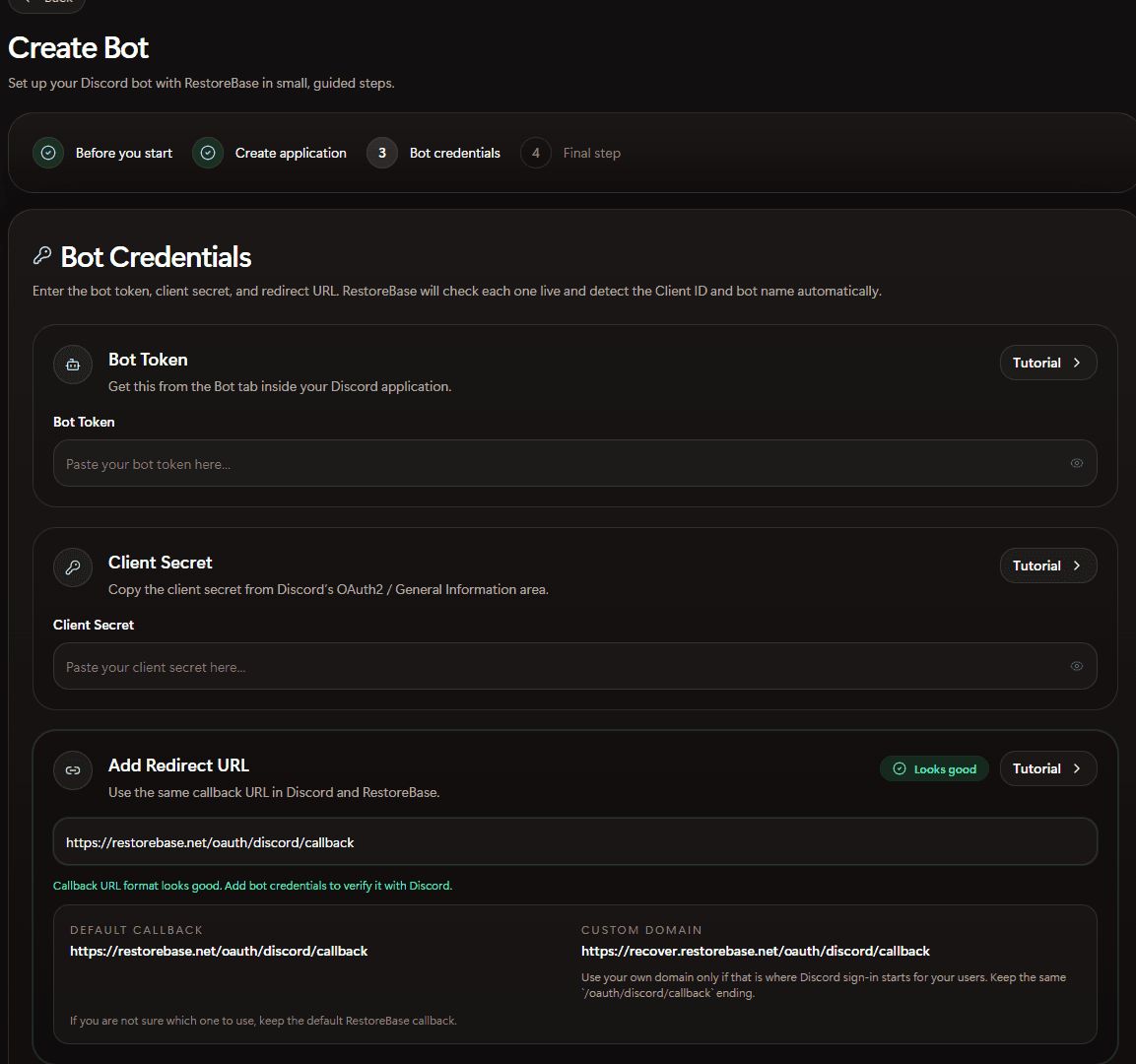Open the Client Secret Tutorial
The height and width of the screenshot is (1064, 1136).
tap(1047, 565)
